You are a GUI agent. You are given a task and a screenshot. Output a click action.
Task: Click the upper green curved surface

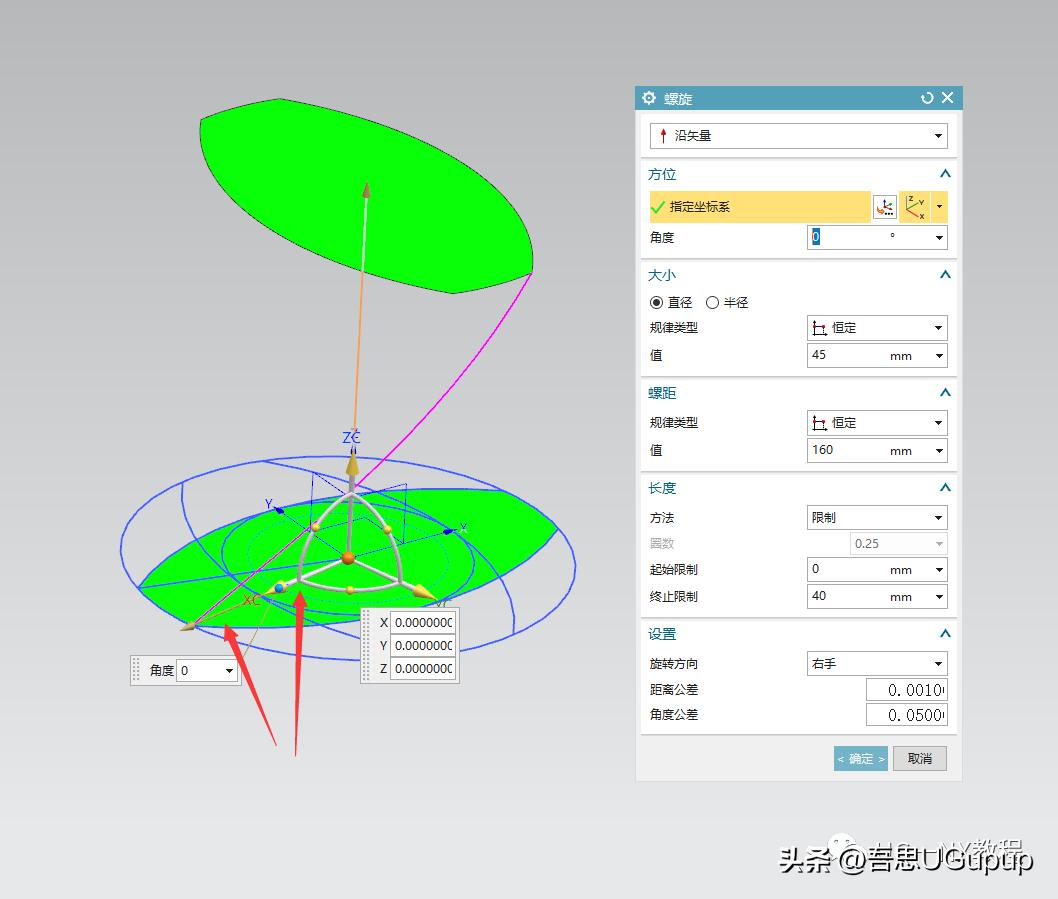364,196
